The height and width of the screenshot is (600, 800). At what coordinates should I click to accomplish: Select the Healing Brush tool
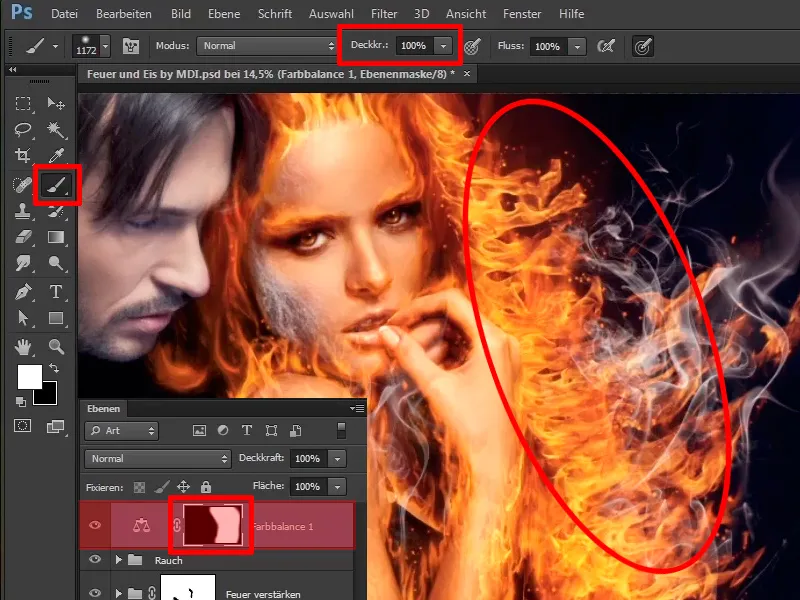pyautogui.click(x=23, y=185)
